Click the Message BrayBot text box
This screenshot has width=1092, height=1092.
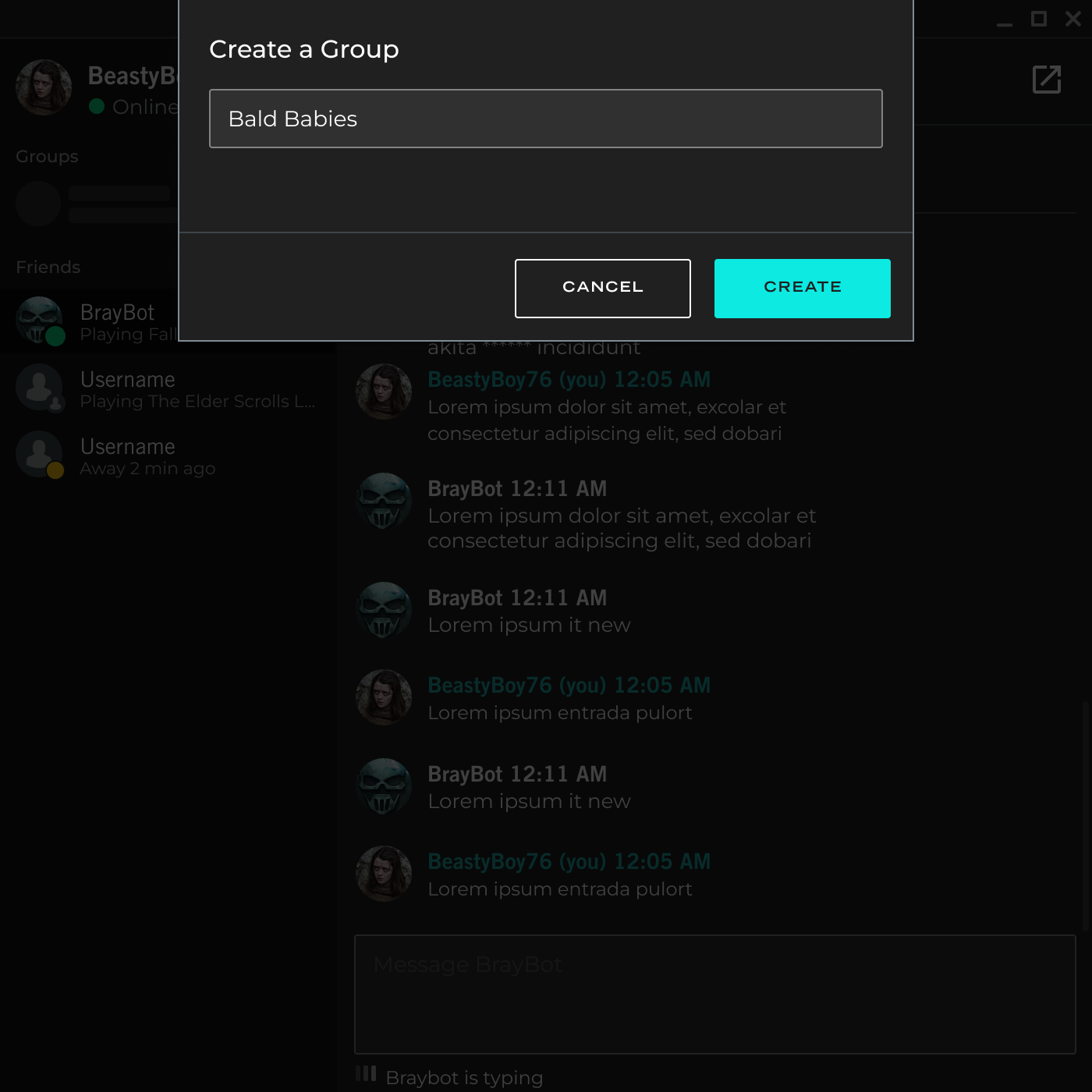tap(714, 994)
